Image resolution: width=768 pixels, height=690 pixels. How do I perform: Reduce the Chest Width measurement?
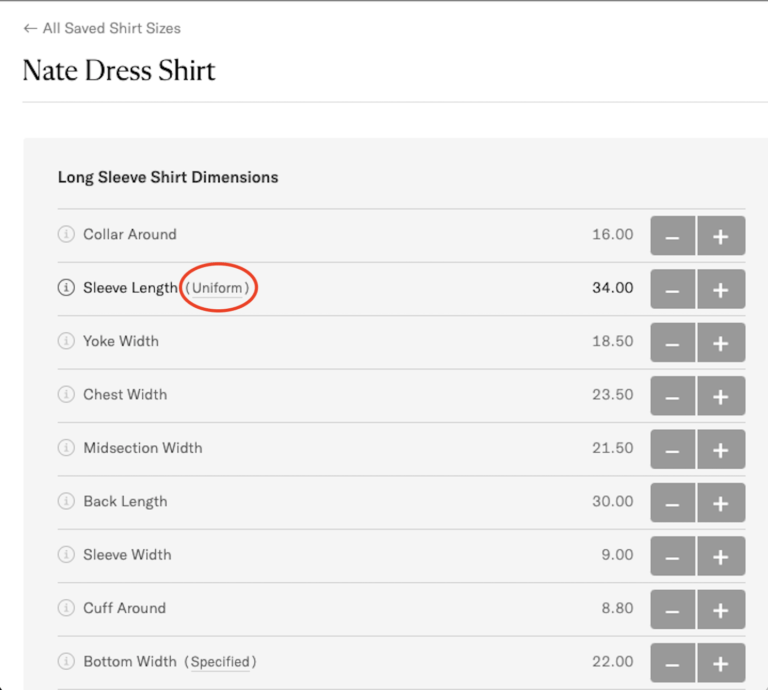[x=673, y=396]
